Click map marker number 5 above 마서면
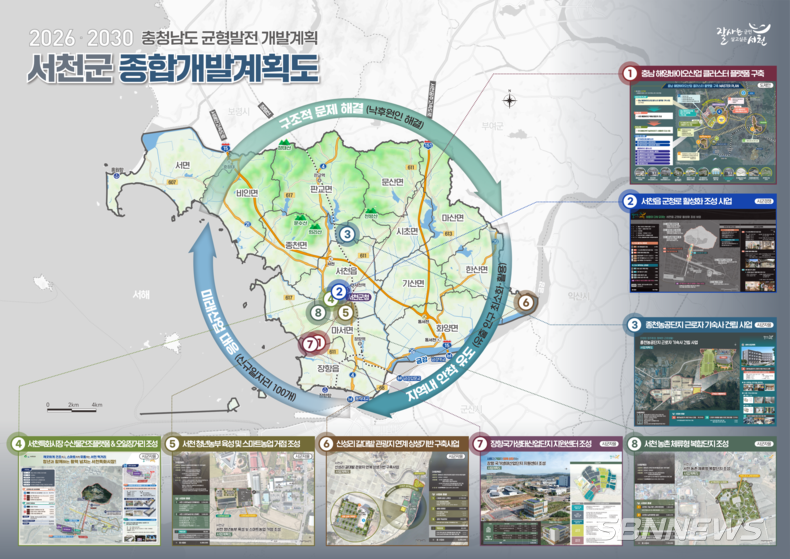This screenshot has height=559, width=790. click(344, 312)
